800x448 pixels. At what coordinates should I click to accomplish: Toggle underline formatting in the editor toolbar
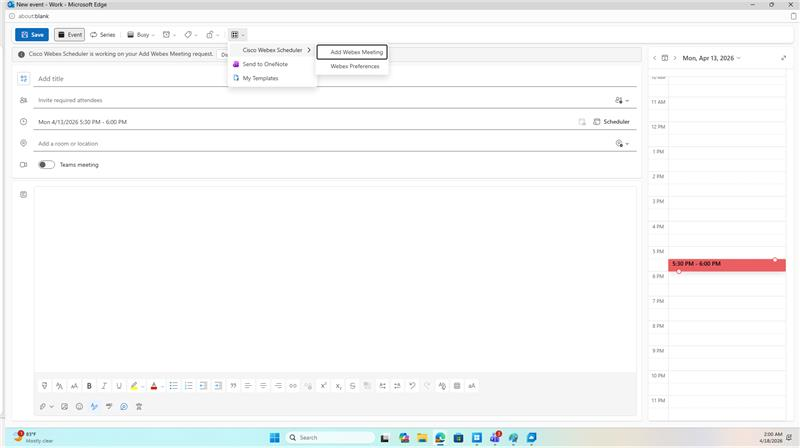[x=119, y=386]
